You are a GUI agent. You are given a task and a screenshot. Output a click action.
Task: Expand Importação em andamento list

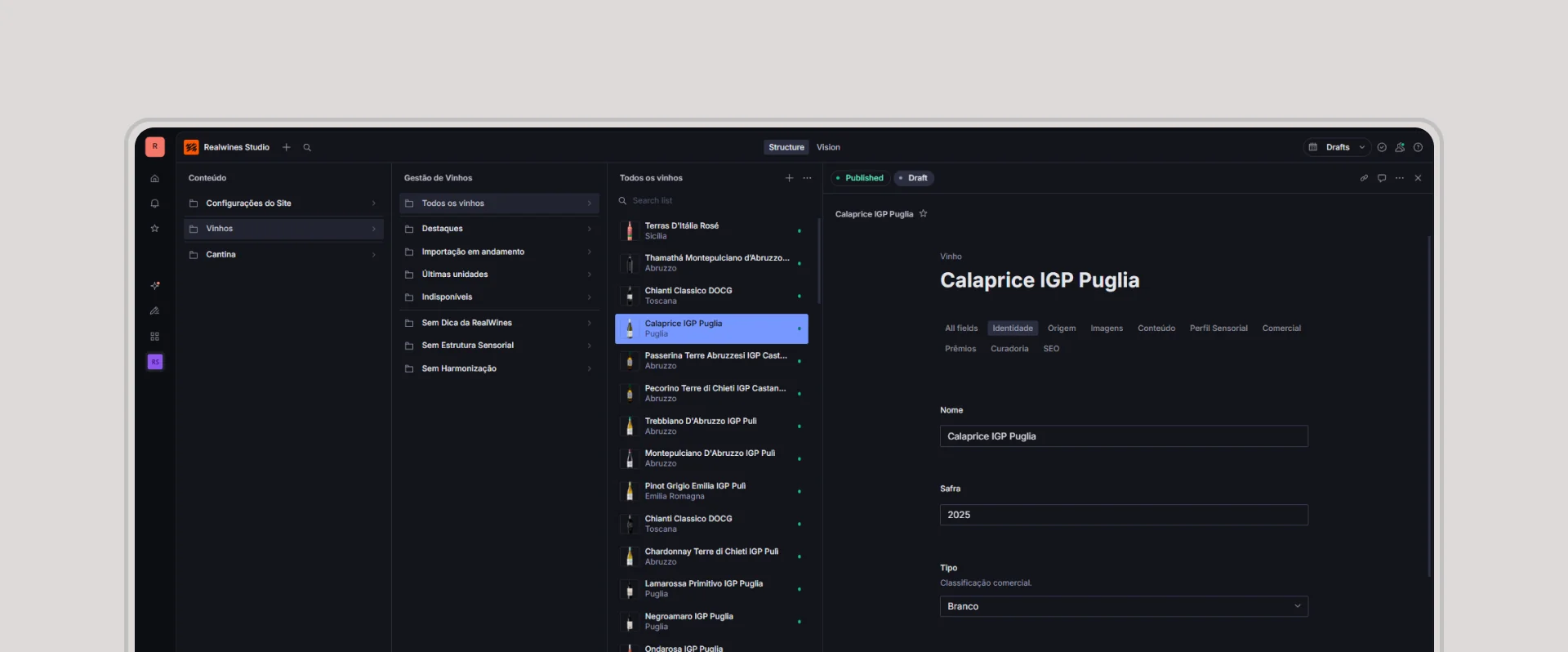click(x=499, y=252)
